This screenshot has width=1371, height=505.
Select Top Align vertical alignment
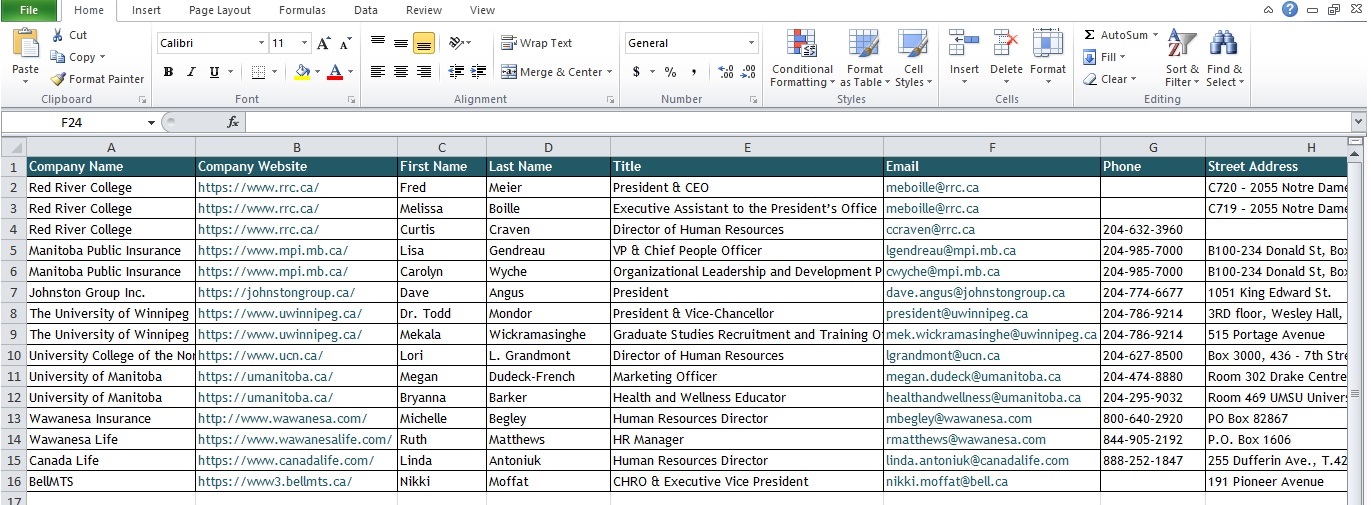pyautogui.click(x=378, y=43)
